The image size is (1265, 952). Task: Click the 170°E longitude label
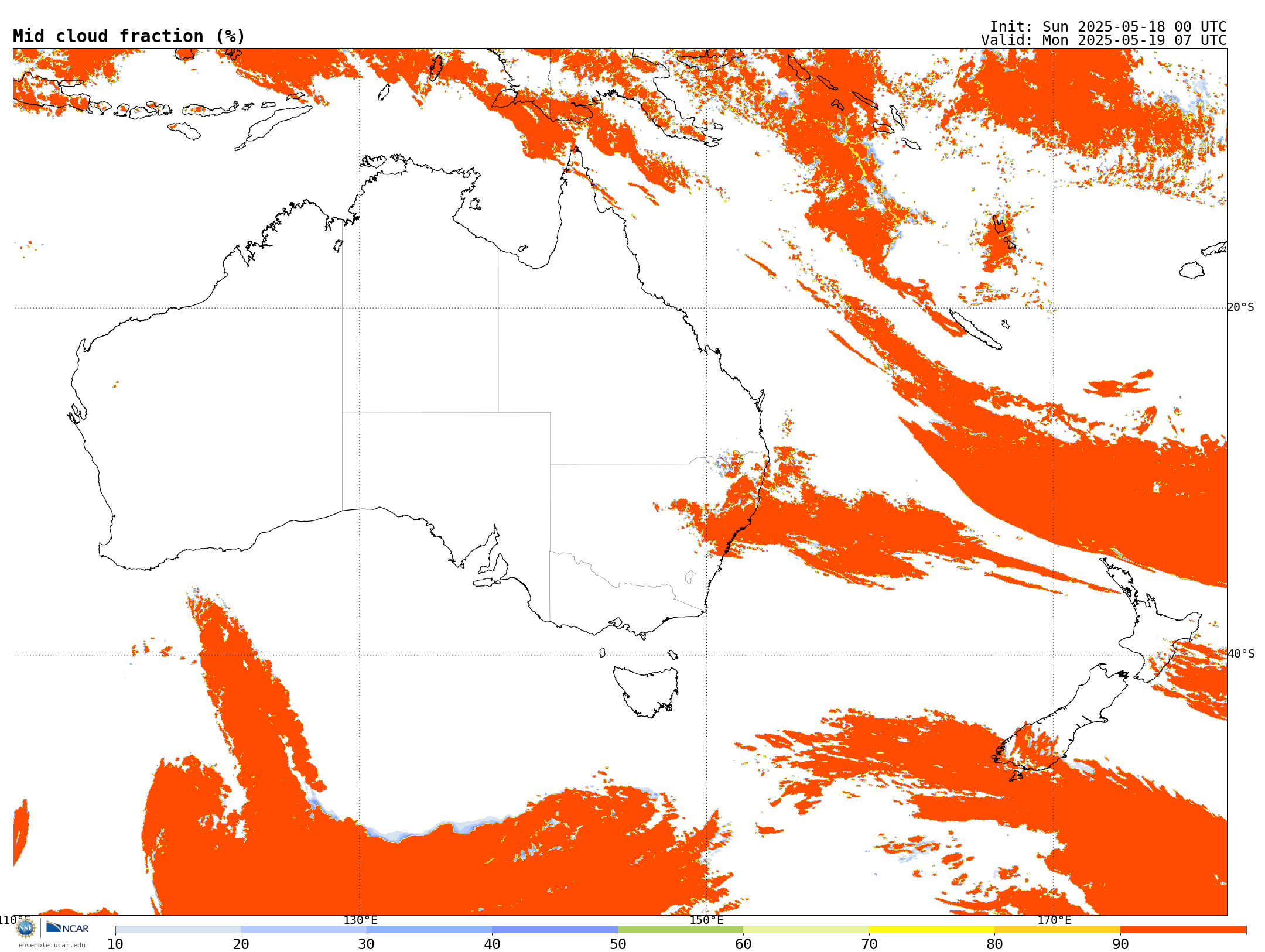1054,920
